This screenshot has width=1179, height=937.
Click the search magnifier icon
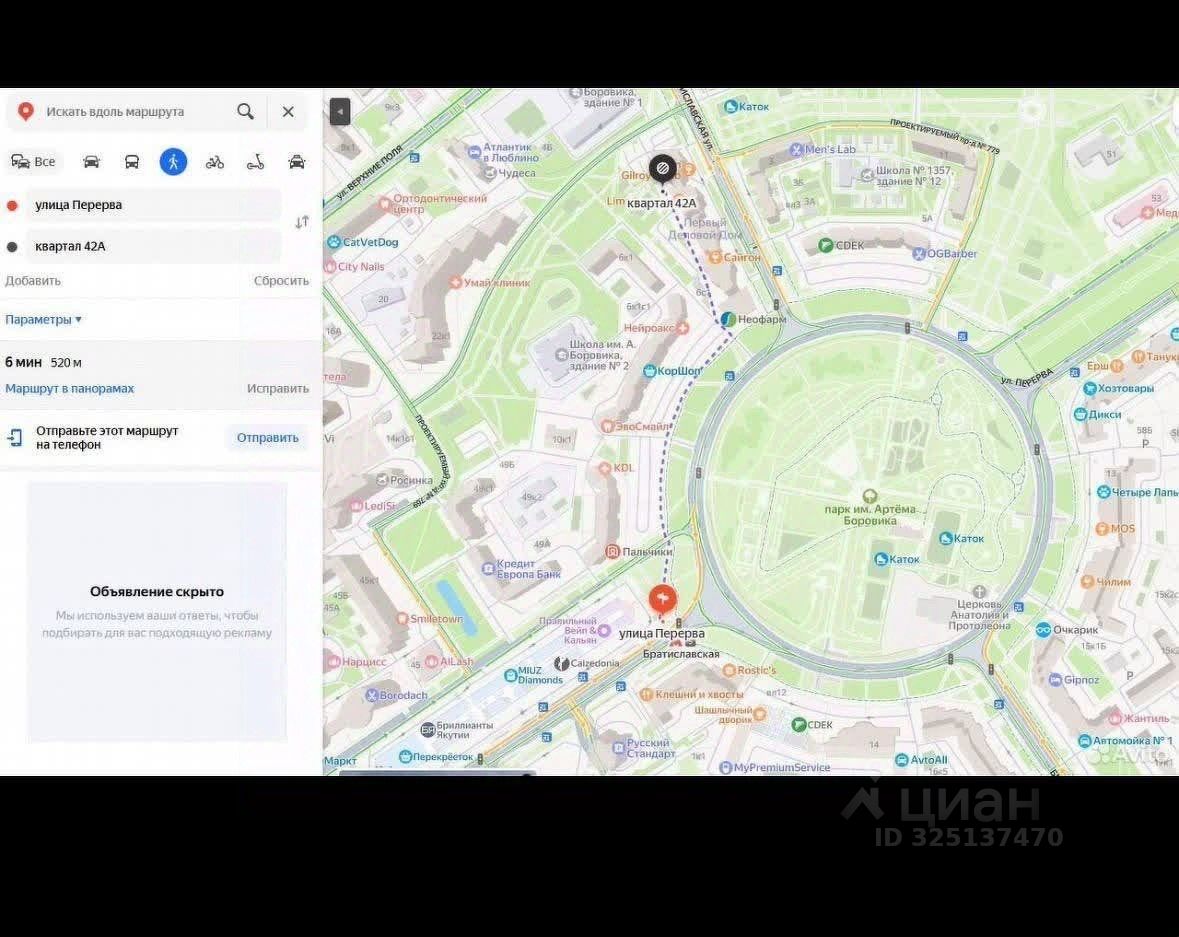245,112
